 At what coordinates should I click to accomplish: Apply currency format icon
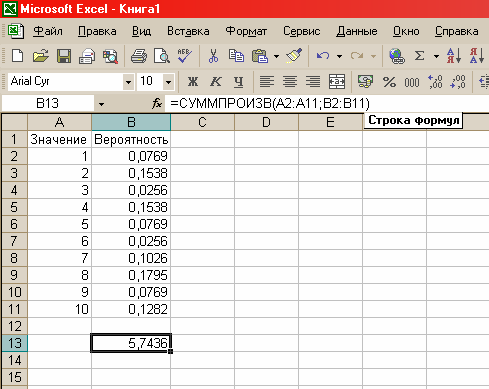click(365, 81)
